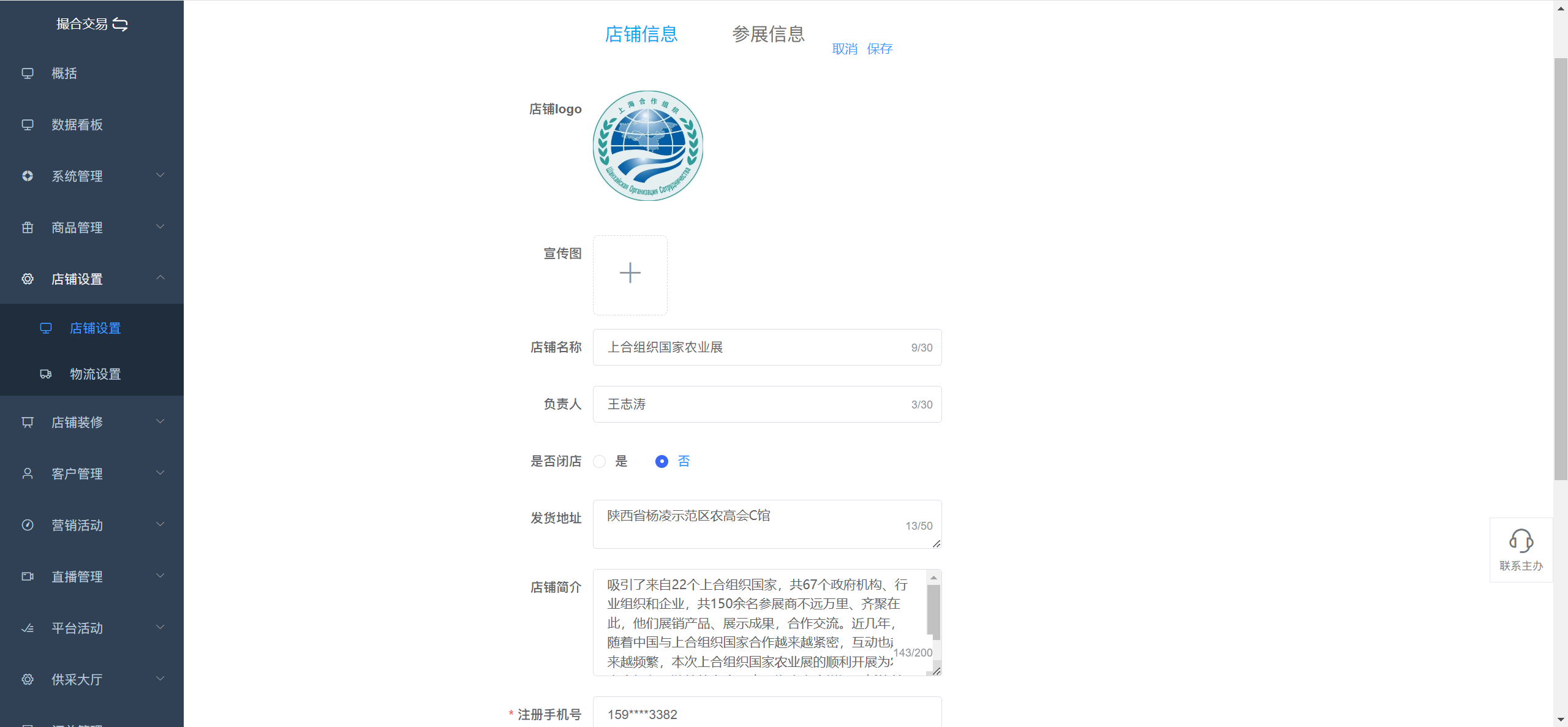The image size is (1568, 727).
Task: Click the 取消 link
Action: [x=845, y=49]
